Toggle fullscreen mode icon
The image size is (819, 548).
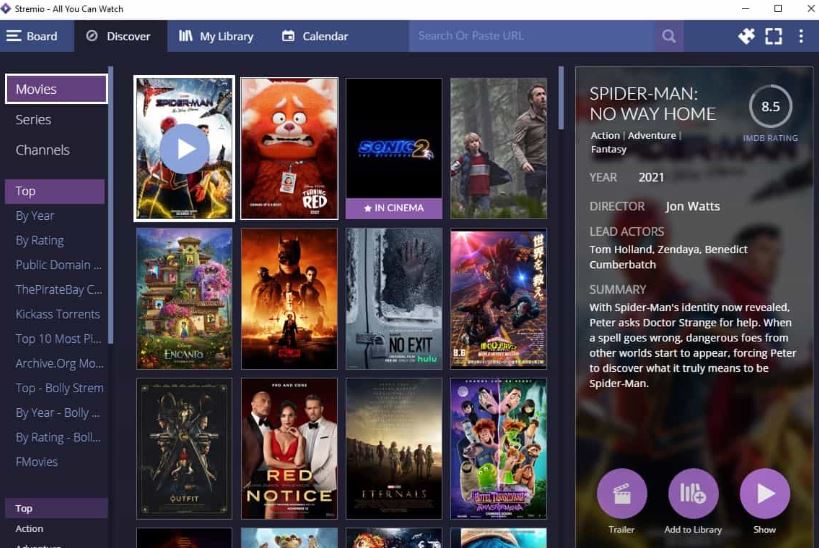(x=774, y=36)
